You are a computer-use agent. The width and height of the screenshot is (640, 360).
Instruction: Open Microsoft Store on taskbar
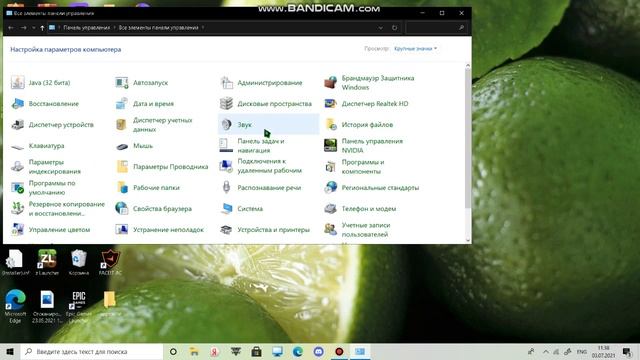[x=256, y=351]
